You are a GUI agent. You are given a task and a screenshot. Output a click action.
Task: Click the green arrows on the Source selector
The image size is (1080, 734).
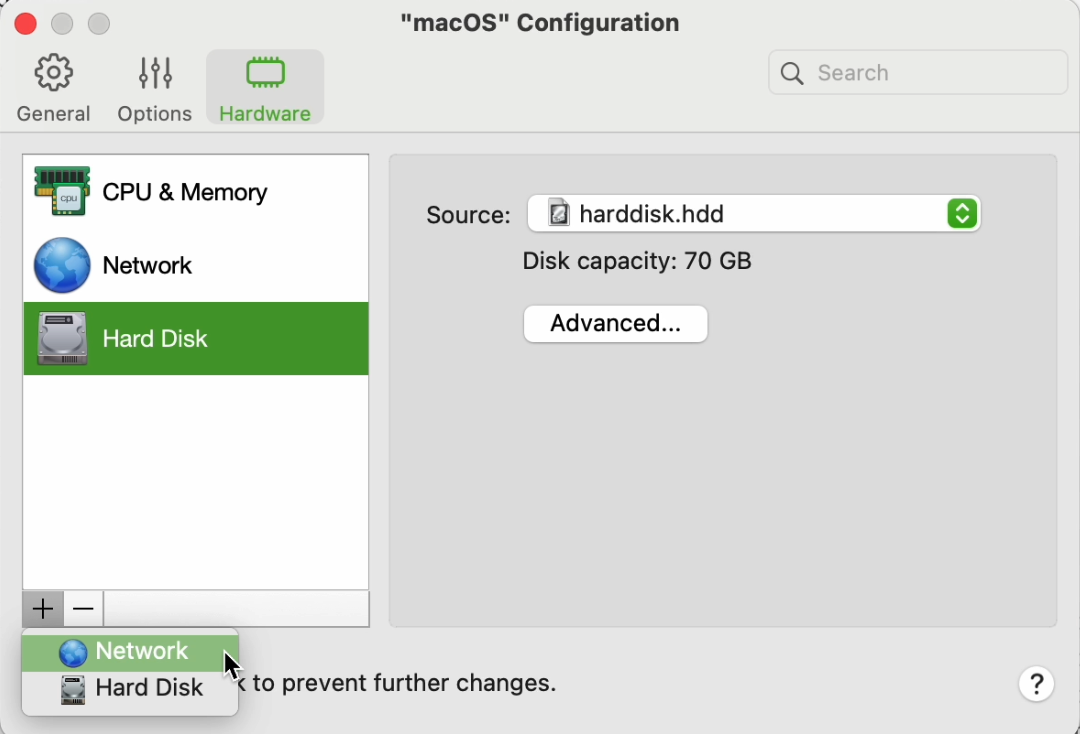[x=961, y=213]
